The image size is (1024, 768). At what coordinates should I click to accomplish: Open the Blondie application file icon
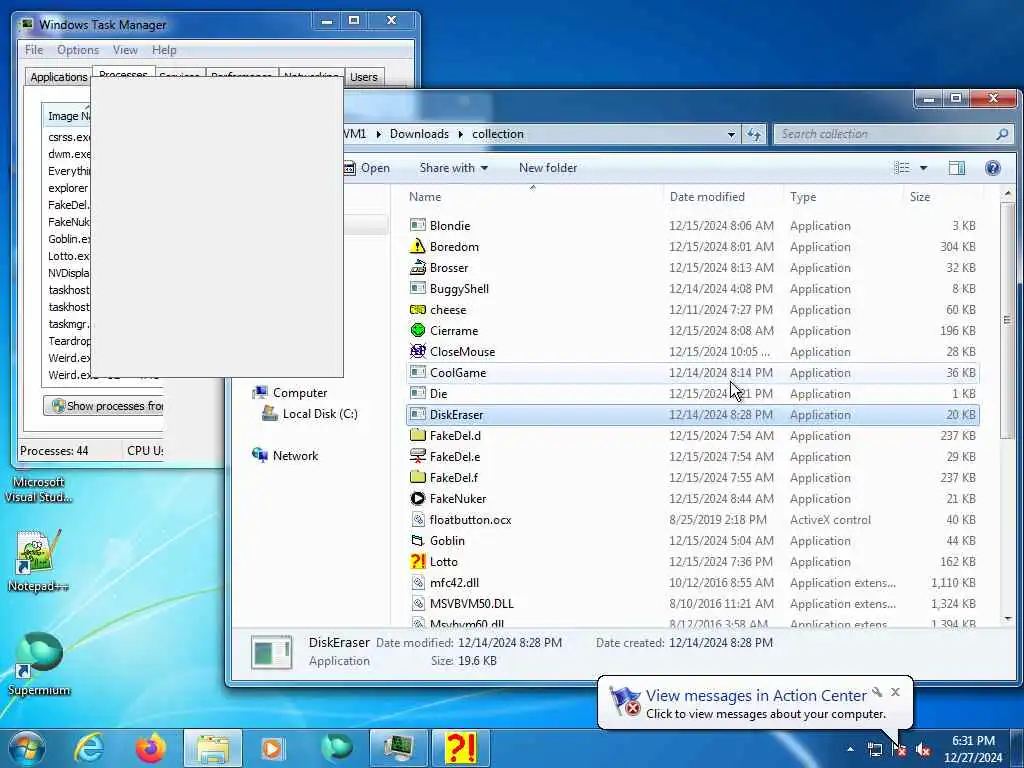pyautogui.click(x=417, y=225)
